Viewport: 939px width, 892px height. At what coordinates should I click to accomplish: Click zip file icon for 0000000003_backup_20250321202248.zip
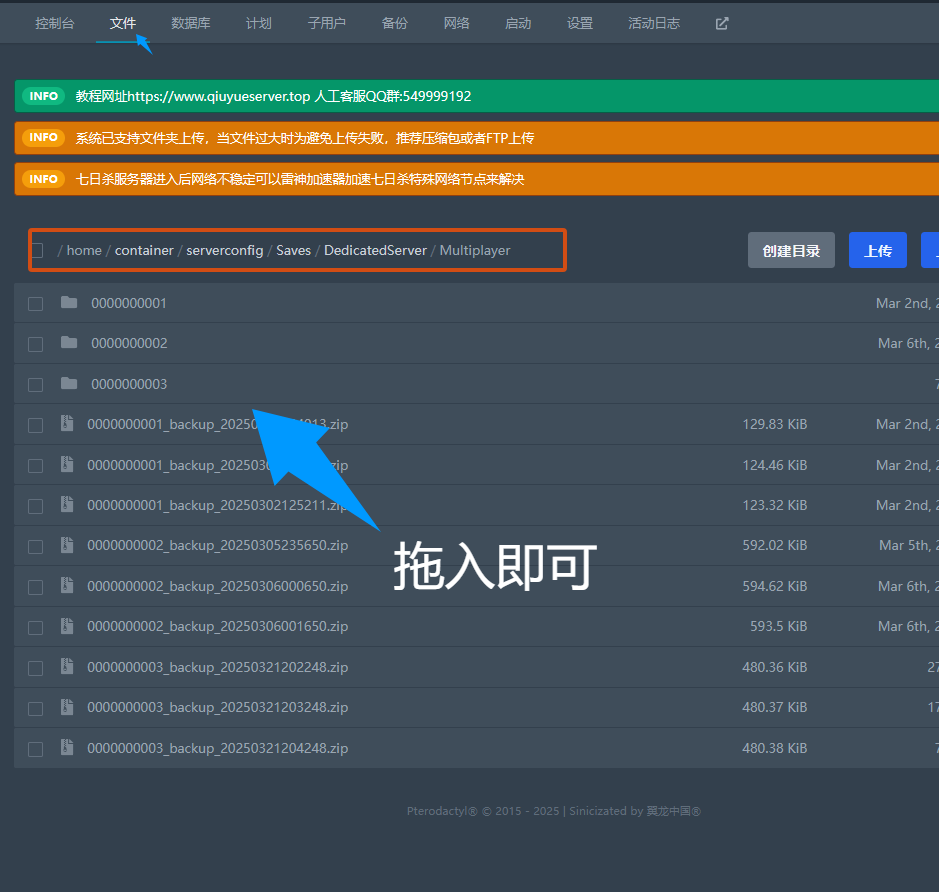click(x=67, y=666)
